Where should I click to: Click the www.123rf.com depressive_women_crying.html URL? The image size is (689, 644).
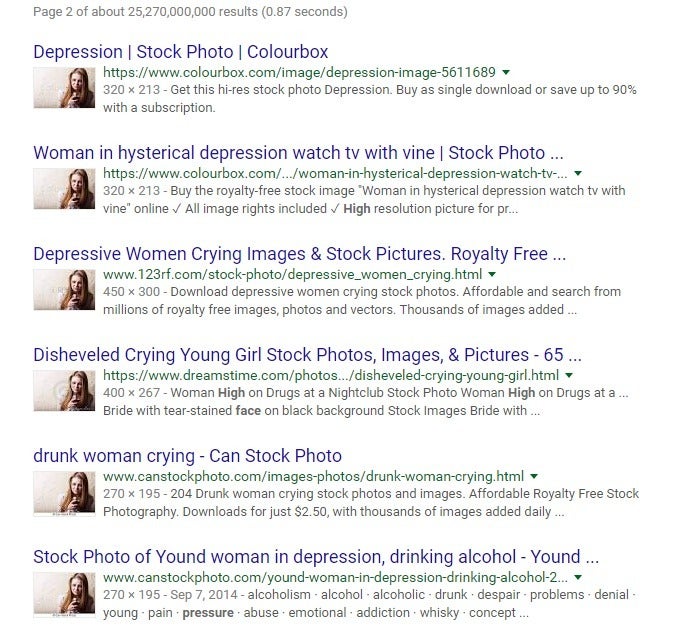click(x=293, y=274)
